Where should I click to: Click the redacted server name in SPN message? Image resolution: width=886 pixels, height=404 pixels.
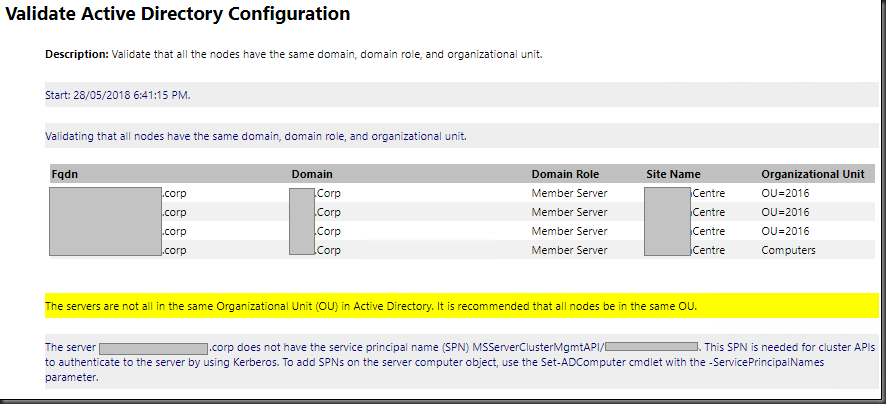click(x=152, y=348)
